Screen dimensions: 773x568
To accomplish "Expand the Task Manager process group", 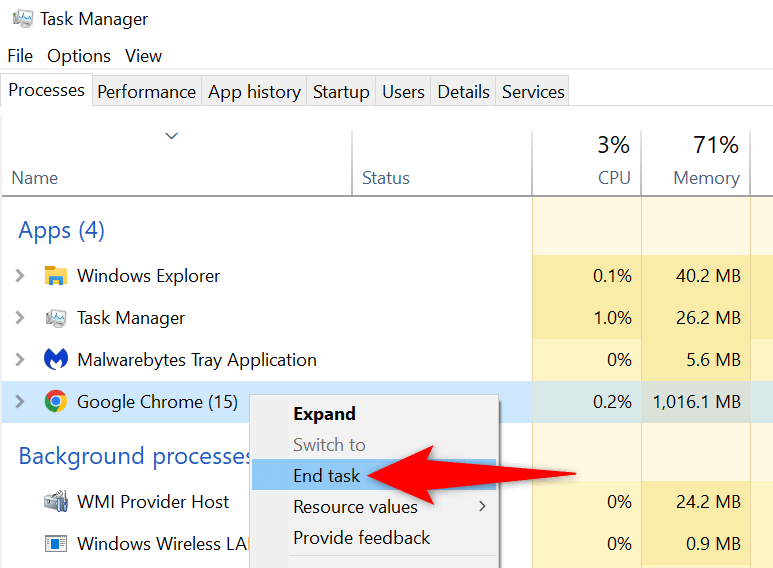I will click(x=20, y=318).
